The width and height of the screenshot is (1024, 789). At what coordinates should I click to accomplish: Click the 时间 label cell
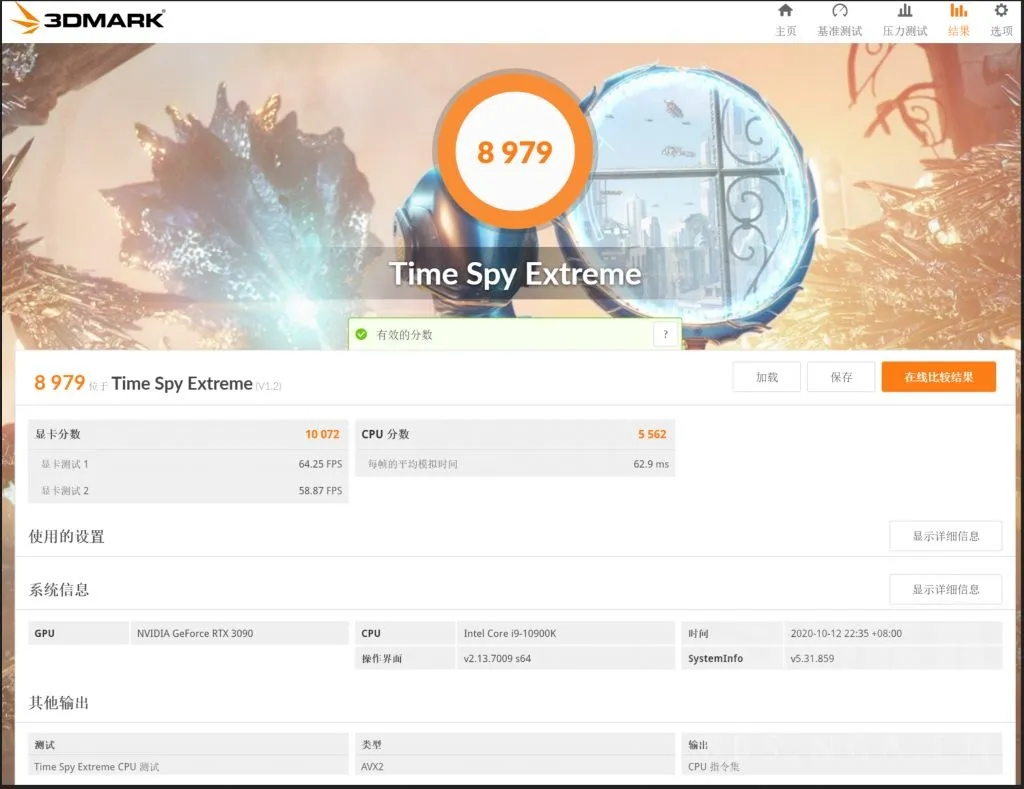731,634
